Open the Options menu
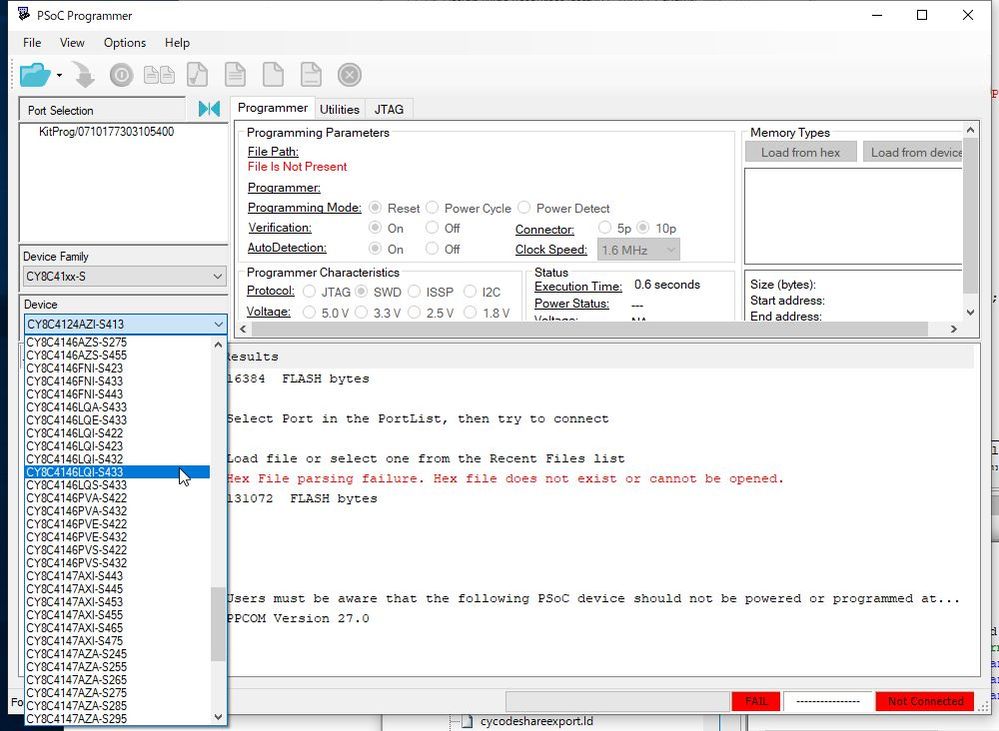This screenshot has width=999, height=731. tap(124, 43)
